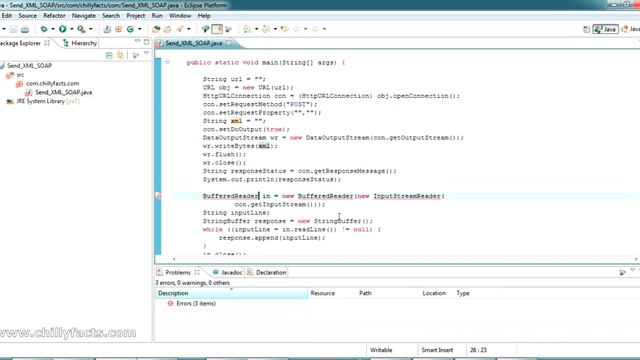Sort by the Description column header
This screenshot has height=360, width=640.
pyautogui.click(x=231, y=293)
